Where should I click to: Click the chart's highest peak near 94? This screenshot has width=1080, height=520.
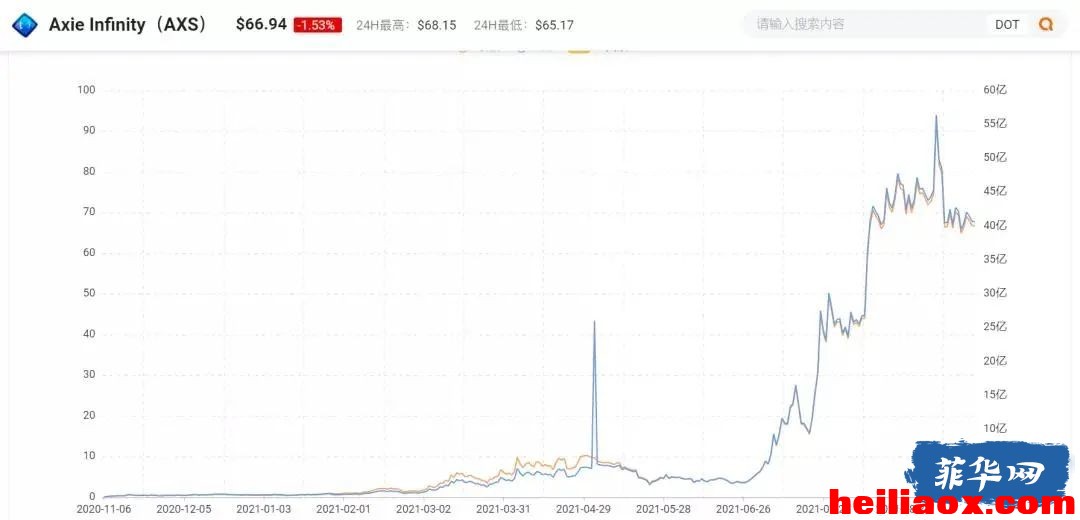pos(935,116)
